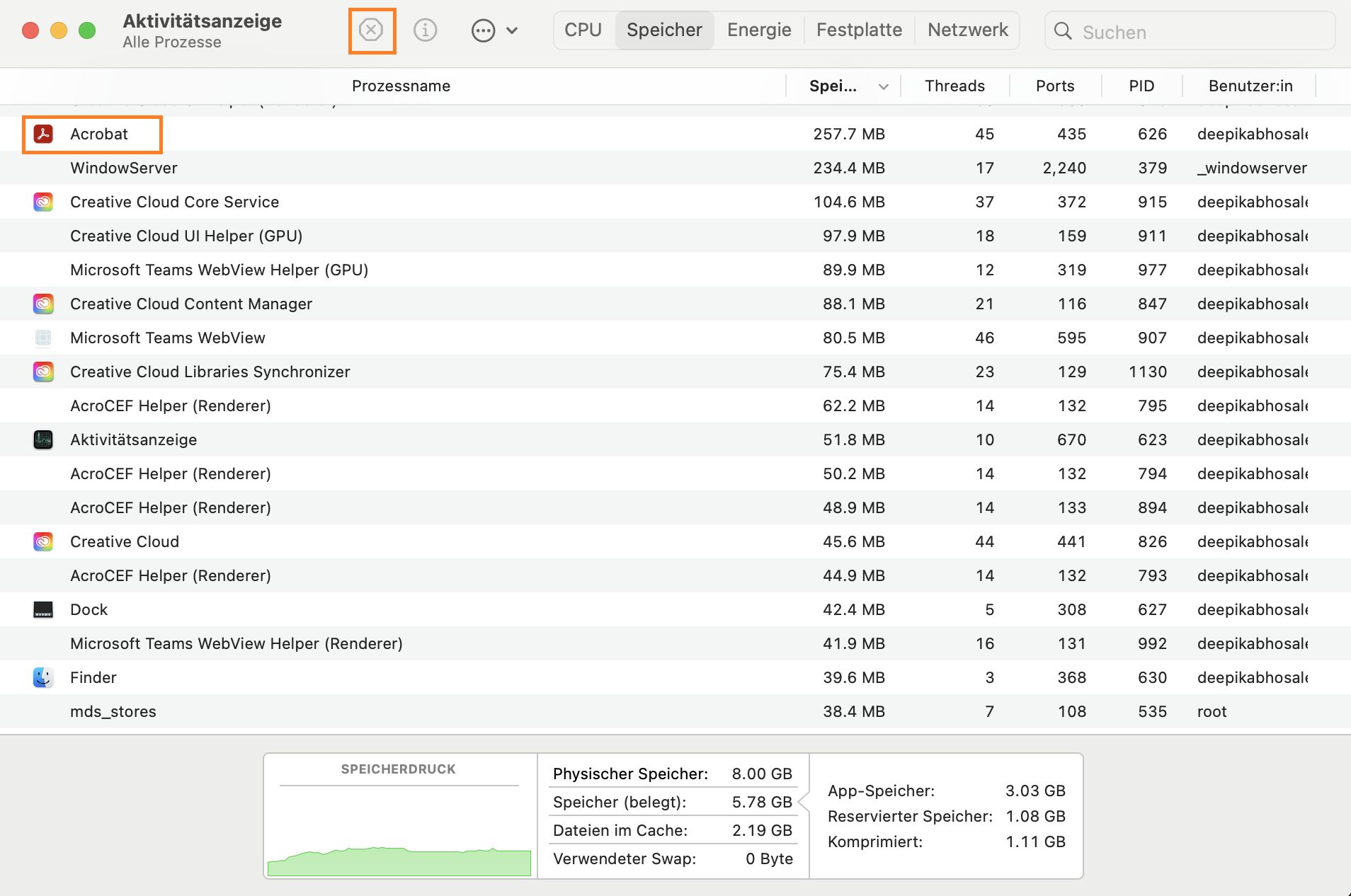The height and width of the screenshot is (896, 1351).
Task: Click the Creative Cloud Libraries Synchronizer icon
Action: [x=43, y=372]
